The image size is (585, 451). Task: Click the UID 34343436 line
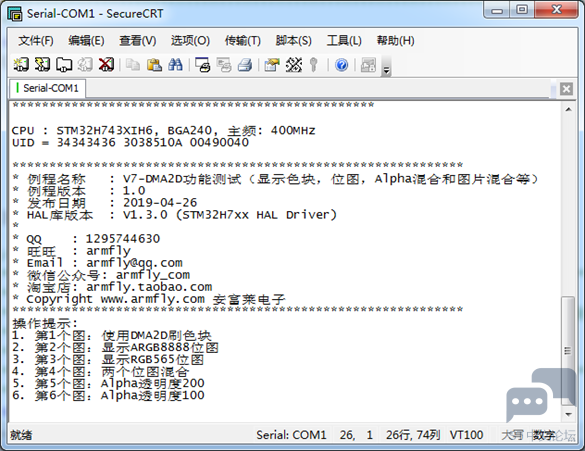(x=130, y=142)
